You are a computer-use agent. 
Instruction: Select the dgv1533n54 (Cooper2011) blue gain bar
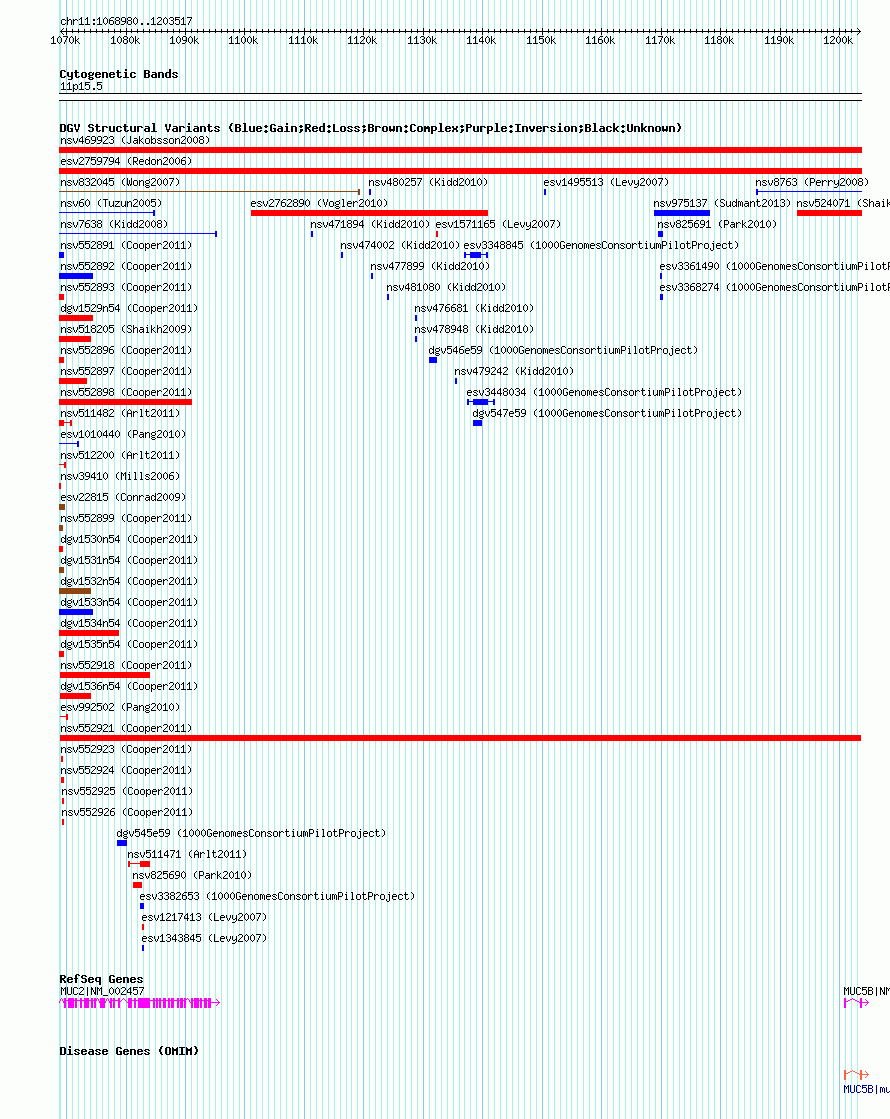point(76,612)
